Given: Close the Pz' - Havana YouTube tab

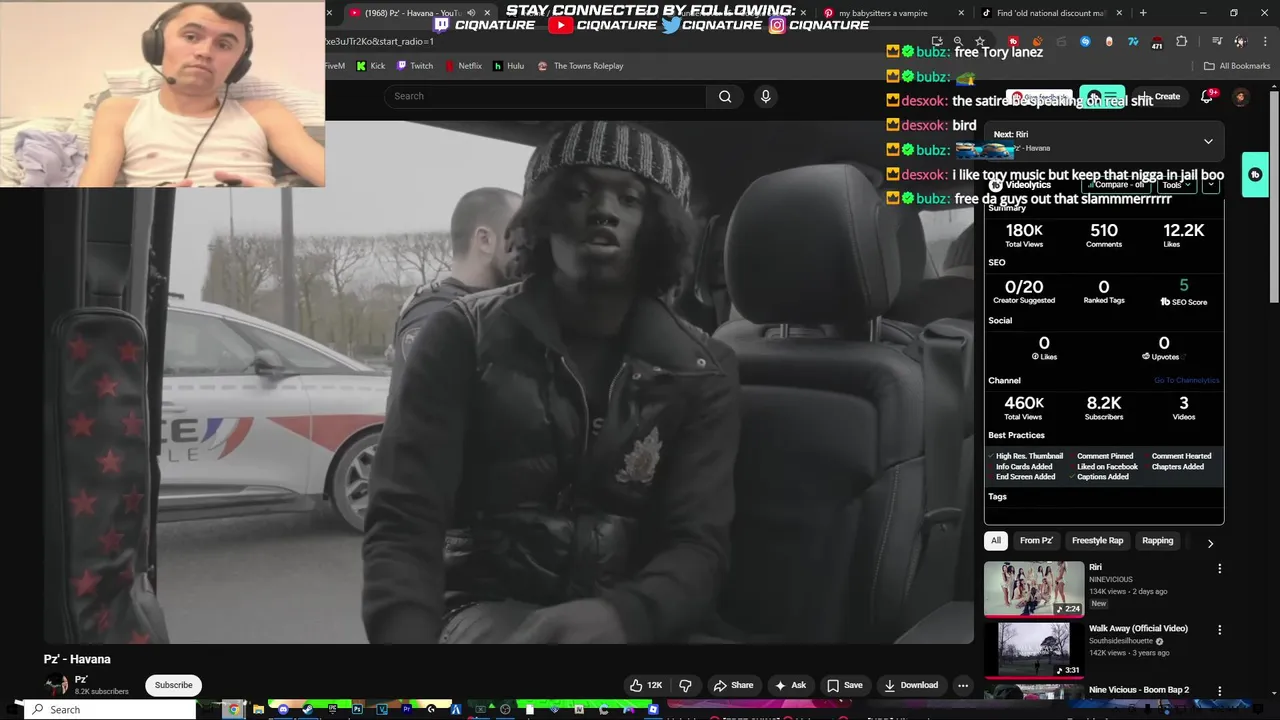Looking at the screenshot, I should pos(487,13).
